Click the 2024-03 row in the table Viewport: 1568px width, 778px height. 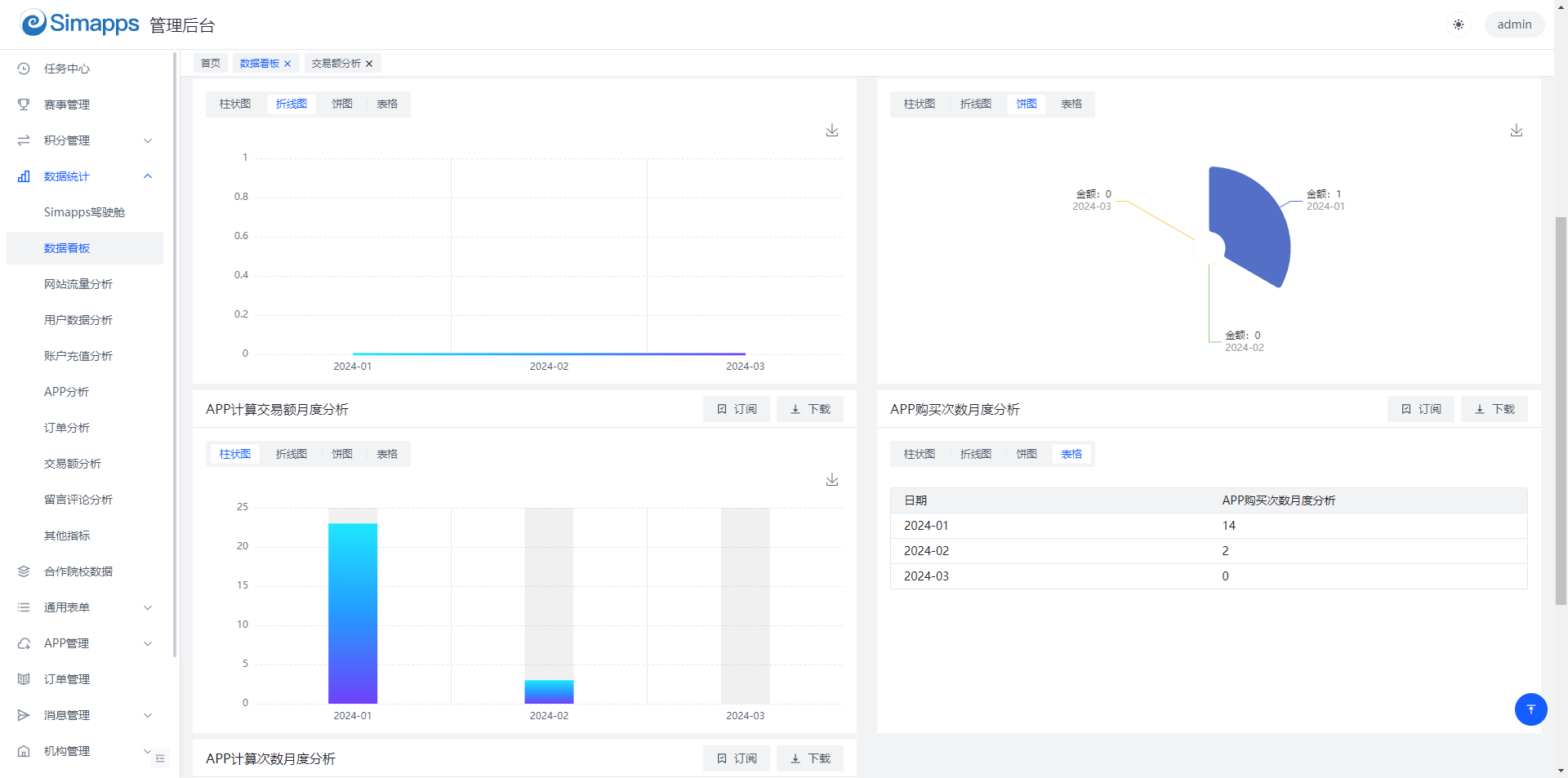pyautogui.click(x=1209, y=576)
